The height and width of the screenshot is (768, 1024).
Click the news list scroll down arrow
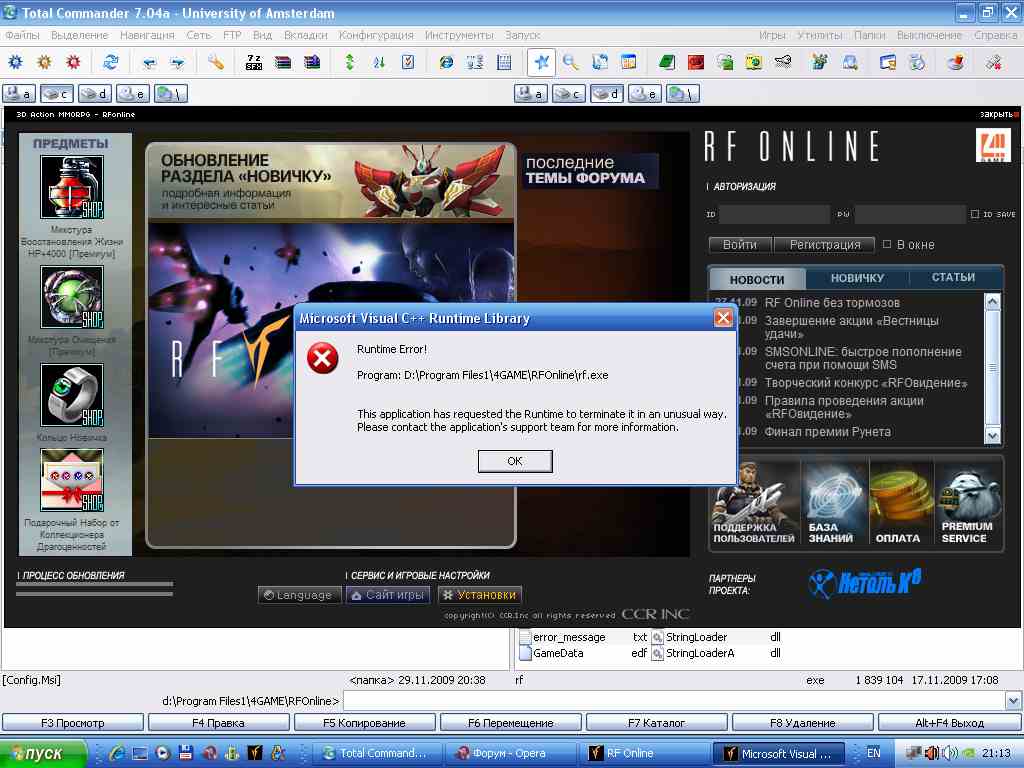992,436
